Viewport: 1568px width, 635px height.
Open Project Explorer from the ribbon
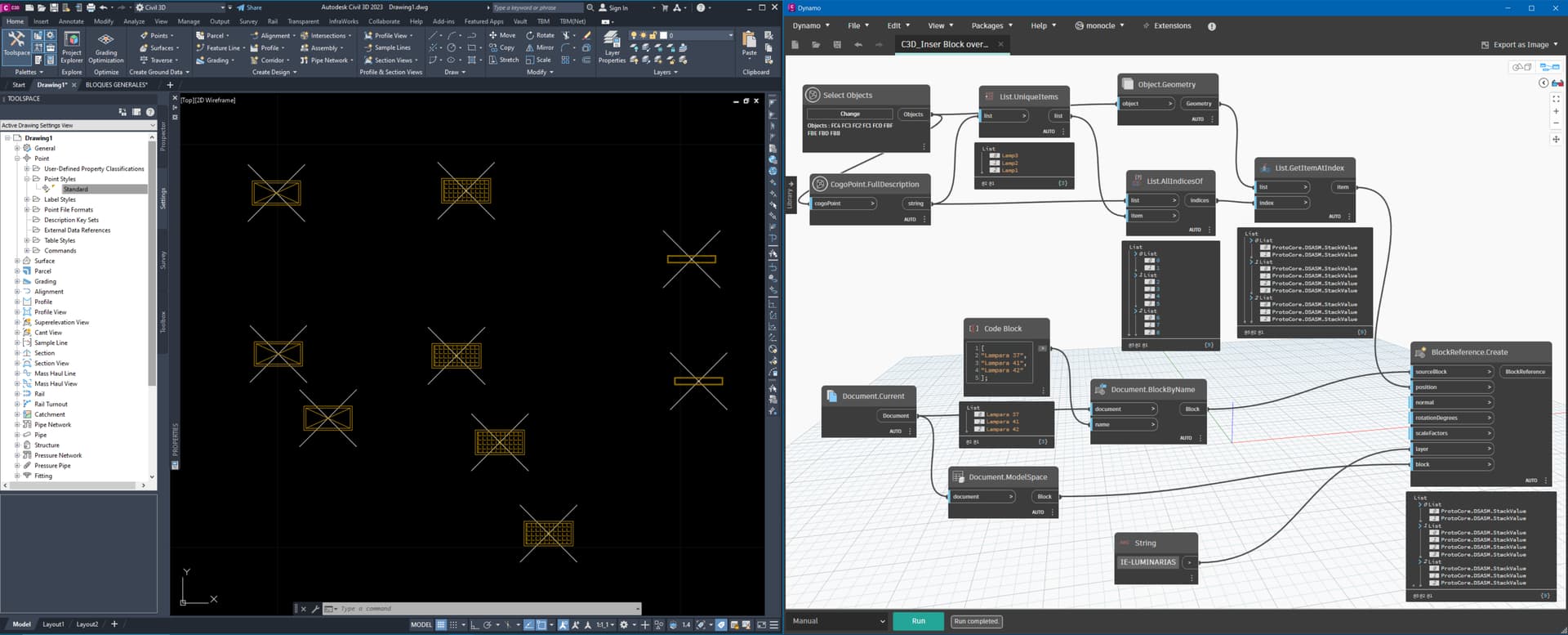click(x=72, y=47)
